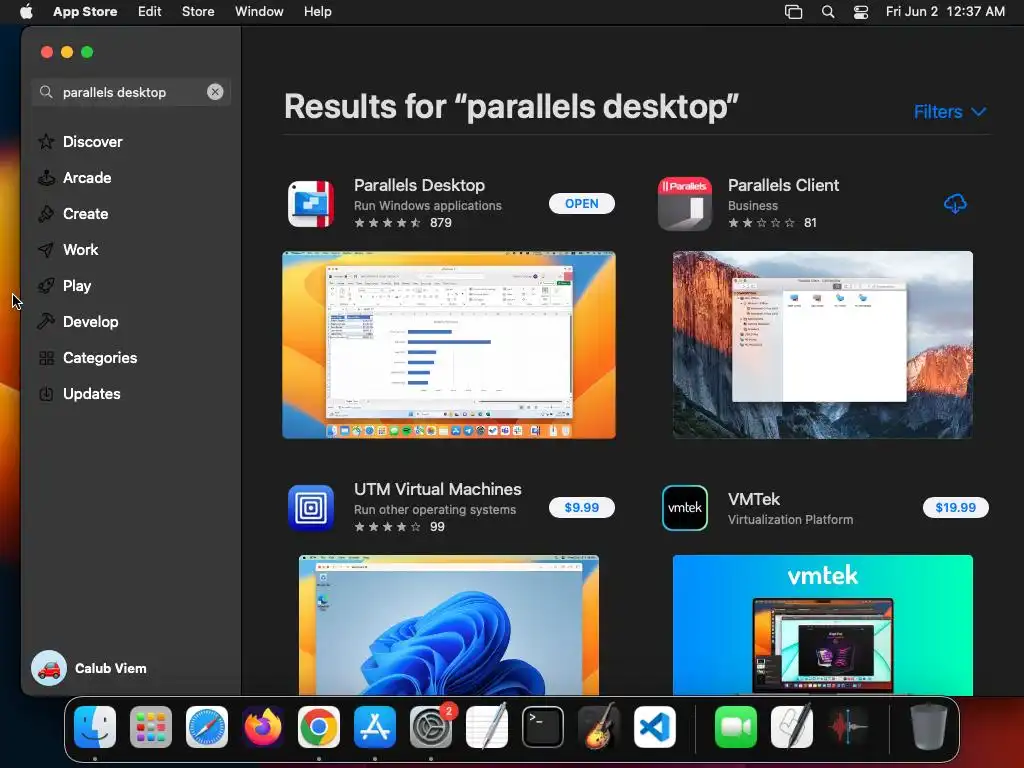Open the Store menu
The width and height of the screenshot is (1024, 768).
[x=198, y=12]
